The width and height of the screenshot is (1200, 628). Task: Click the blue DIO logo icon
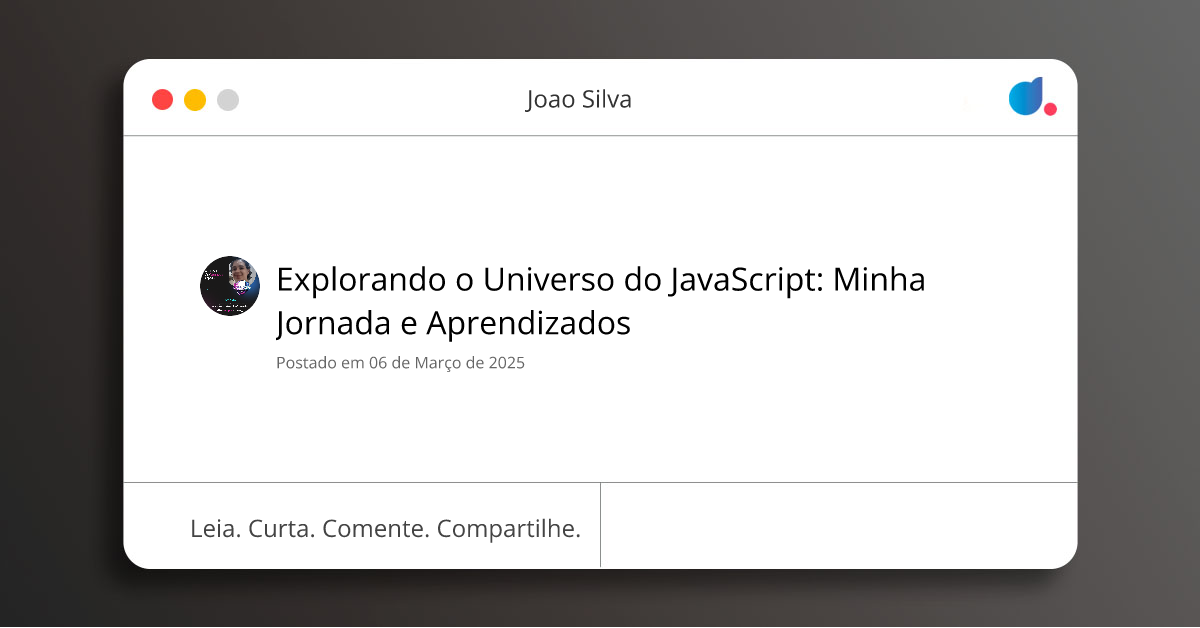pyautogui.click(x=1026, y=96)
